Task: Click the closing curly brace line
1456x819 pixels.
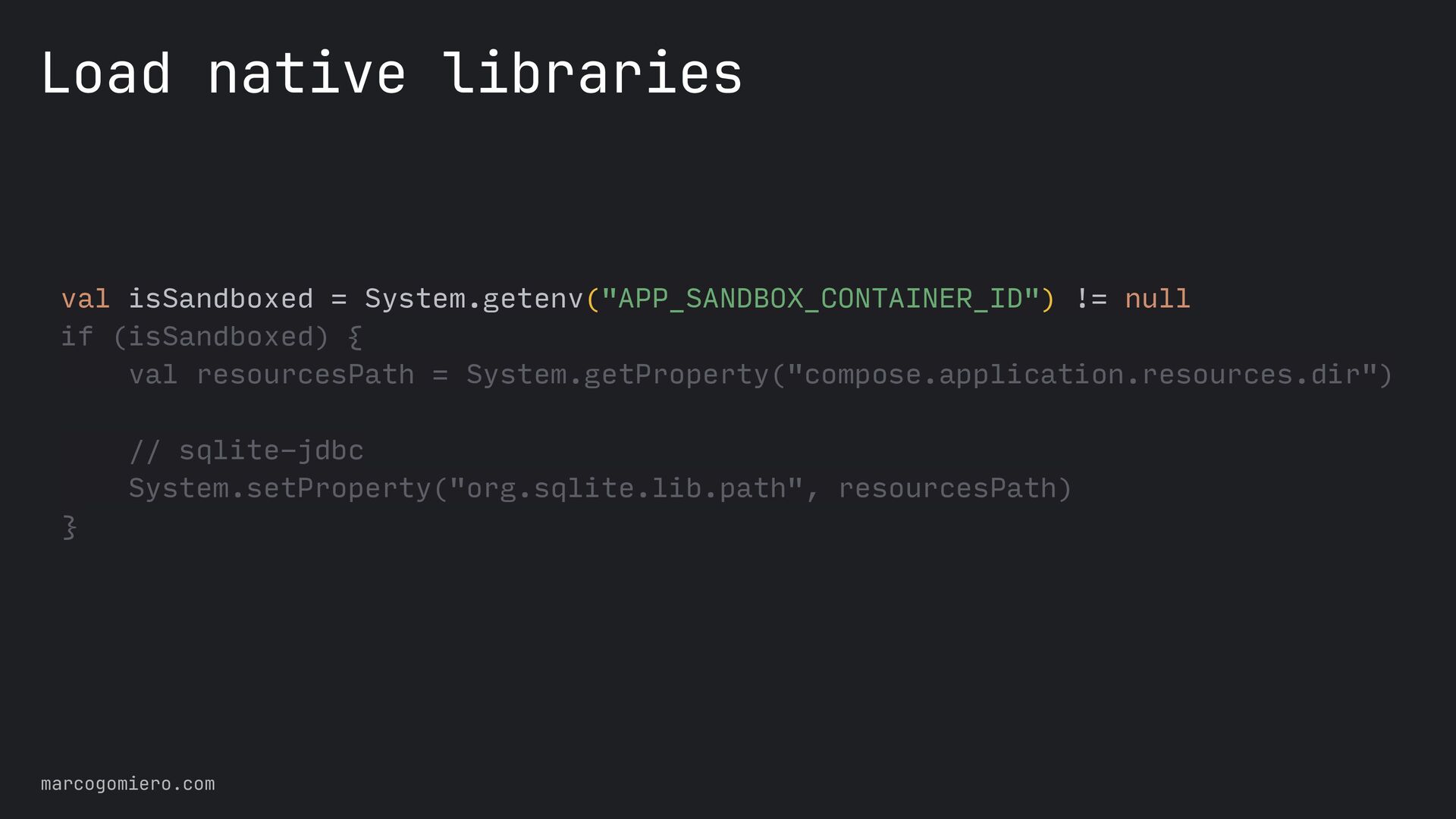Action: [x=69, y=526]
